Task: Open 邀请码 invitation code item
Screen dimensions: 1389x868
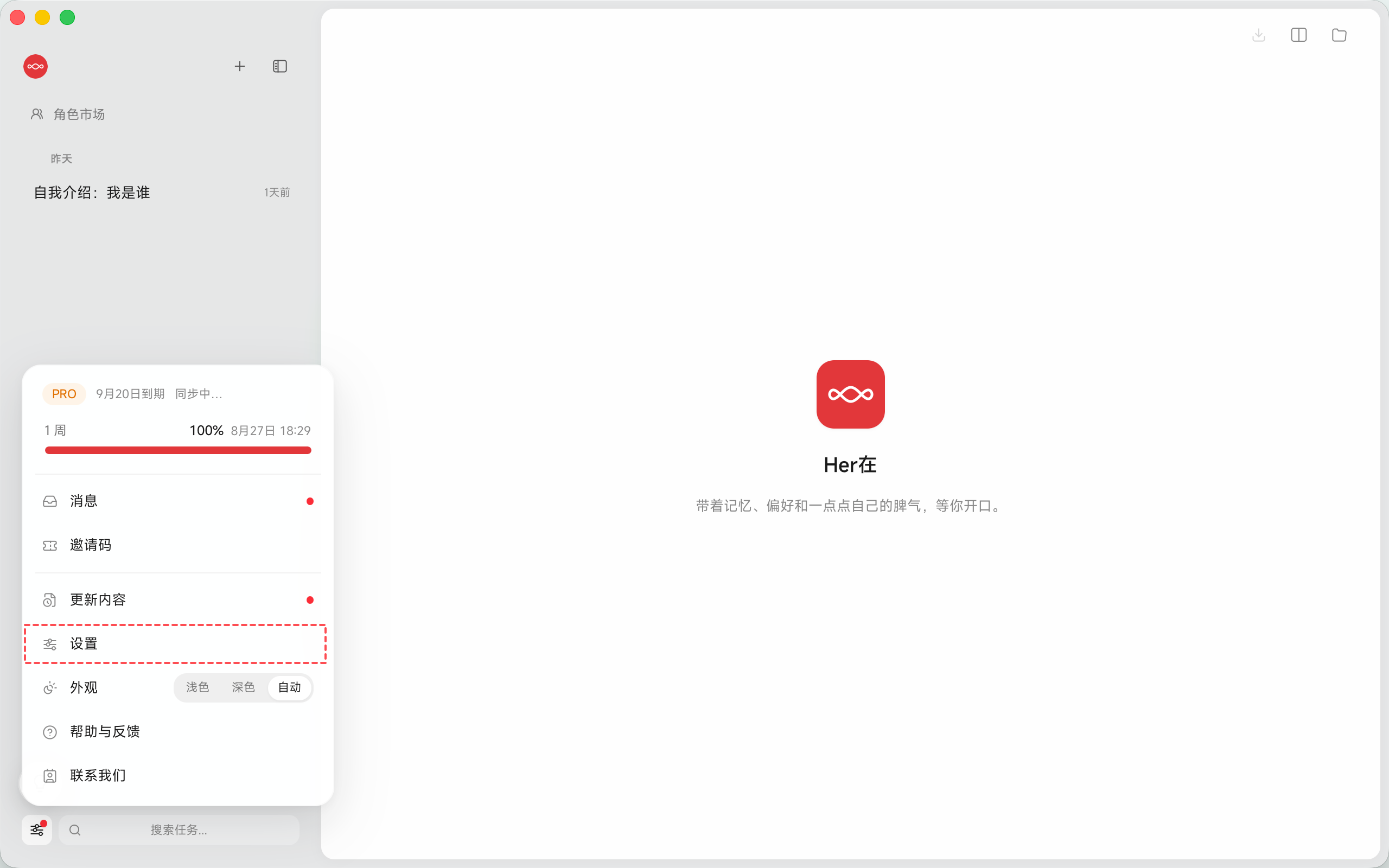Action: tap(178, 545)
